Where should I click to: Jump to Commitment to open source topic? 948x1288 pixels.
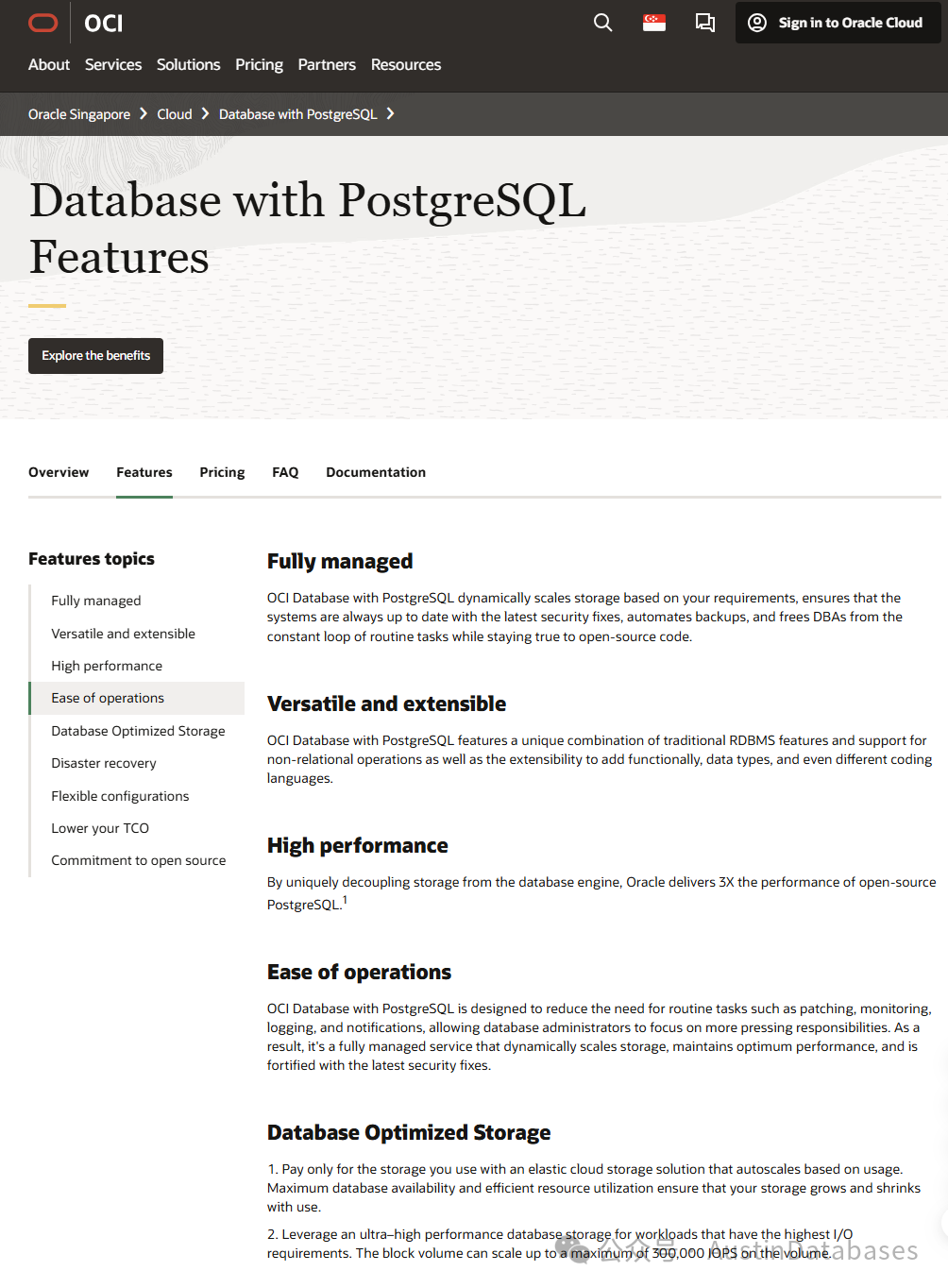pyautogui.click(x=139, y=860)
